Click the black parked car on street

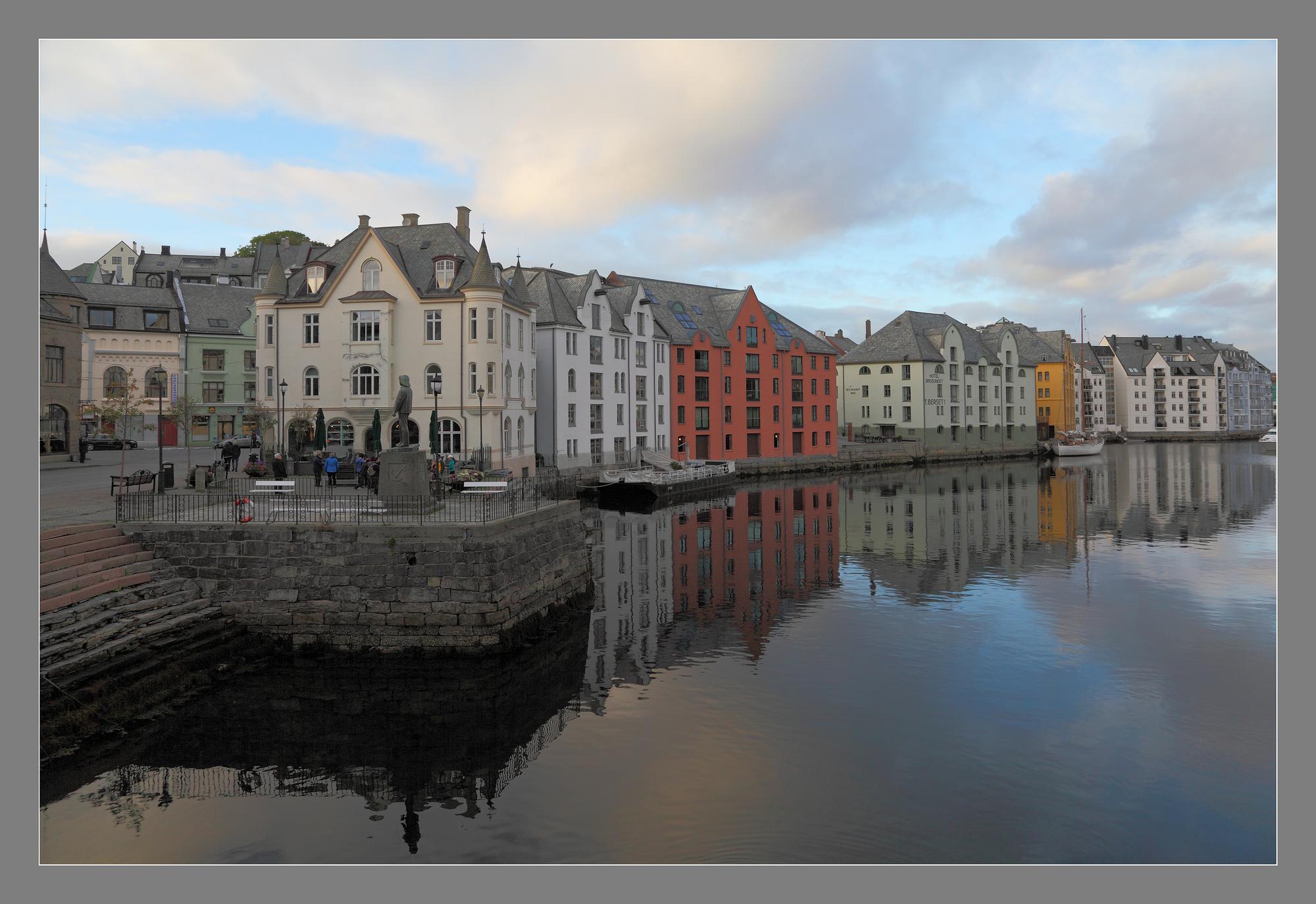coord(111,442)
